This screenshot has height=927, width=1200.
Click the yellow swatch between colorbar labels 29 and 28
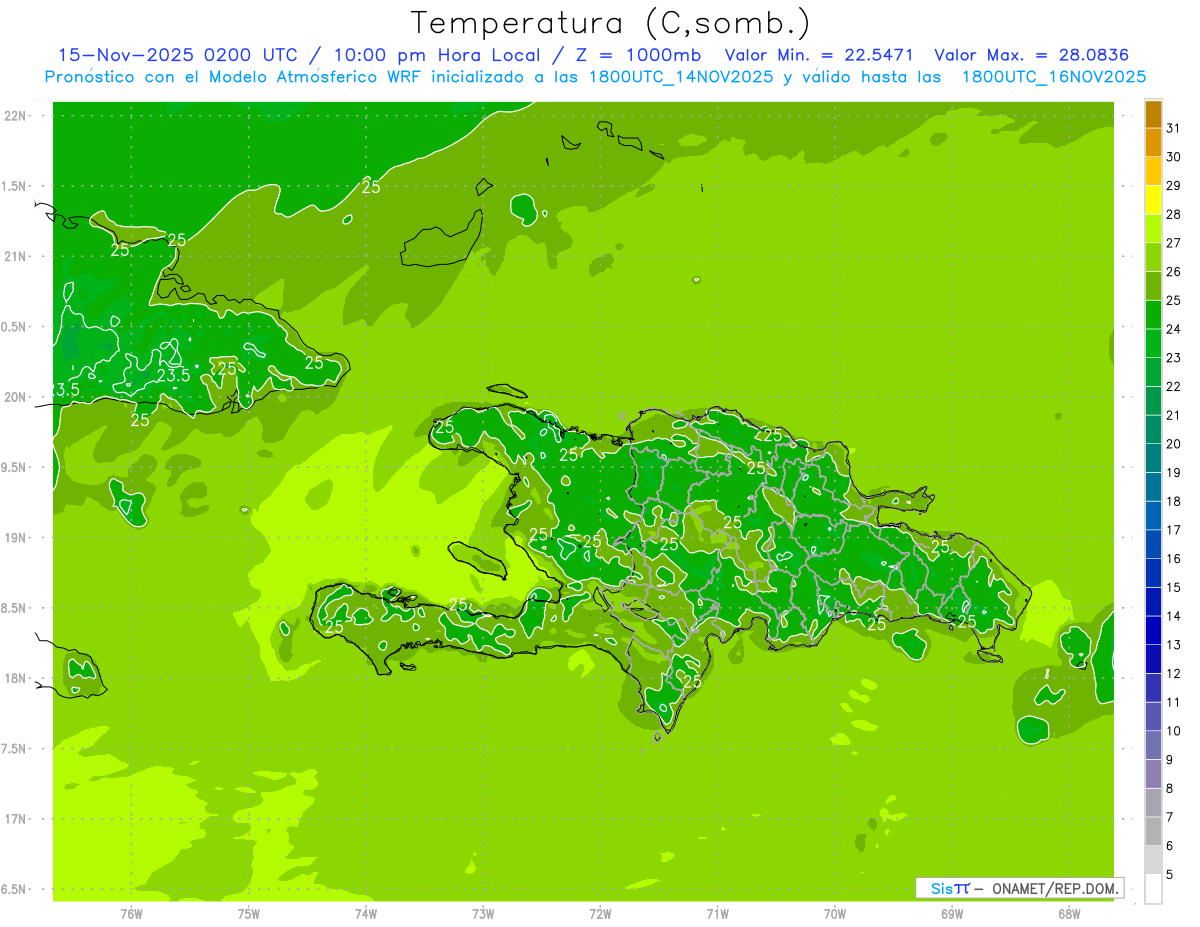tap(1153, 200)
